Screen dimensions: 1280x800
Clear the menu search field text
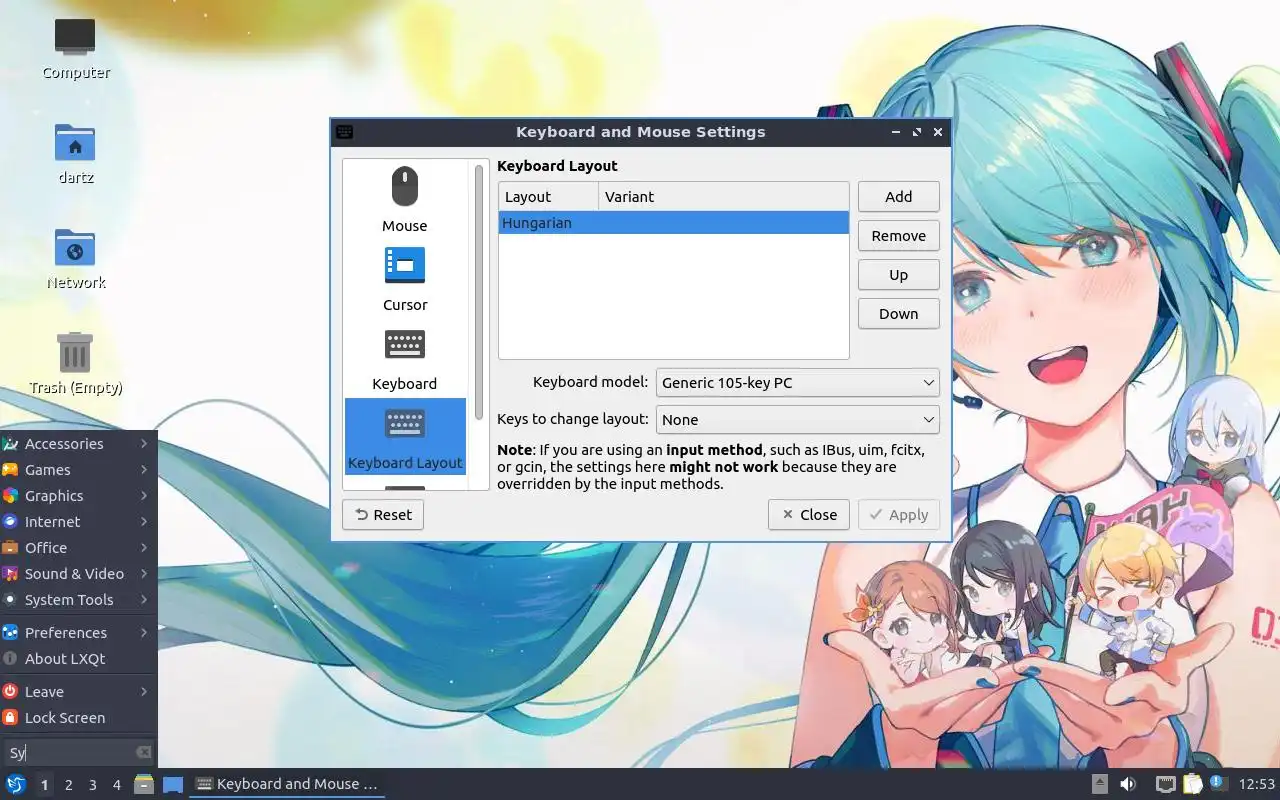pos(144,752)
